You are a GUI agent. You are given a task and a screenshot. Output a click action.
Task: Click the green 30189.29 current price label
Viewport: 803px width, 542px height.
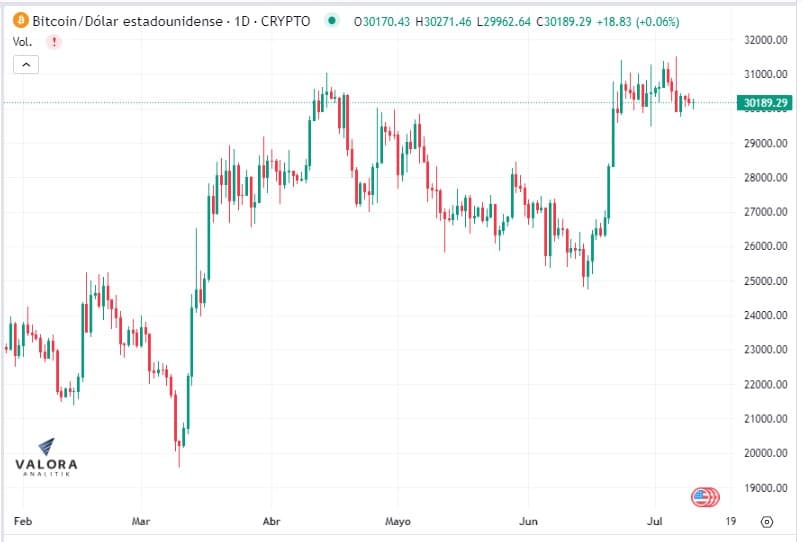tap(767, 103)
